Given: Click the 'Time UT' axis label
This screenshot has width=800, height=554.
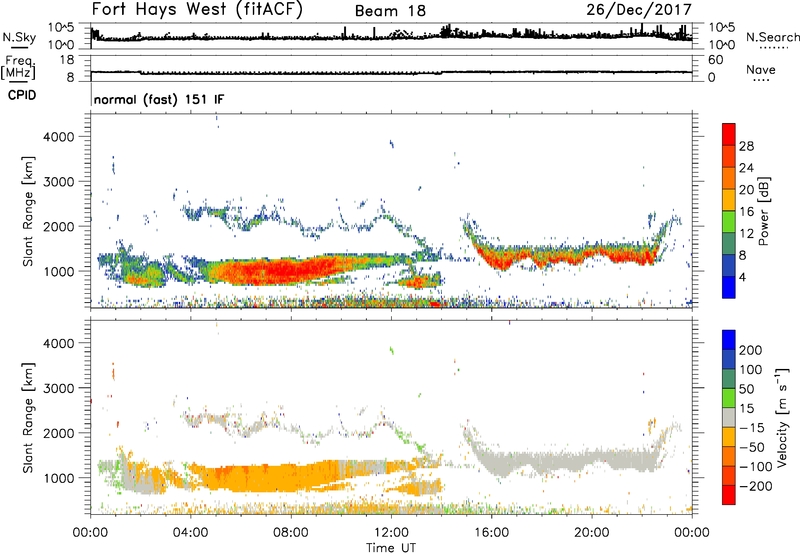Looking at the screenshot, I should point(391,547).
